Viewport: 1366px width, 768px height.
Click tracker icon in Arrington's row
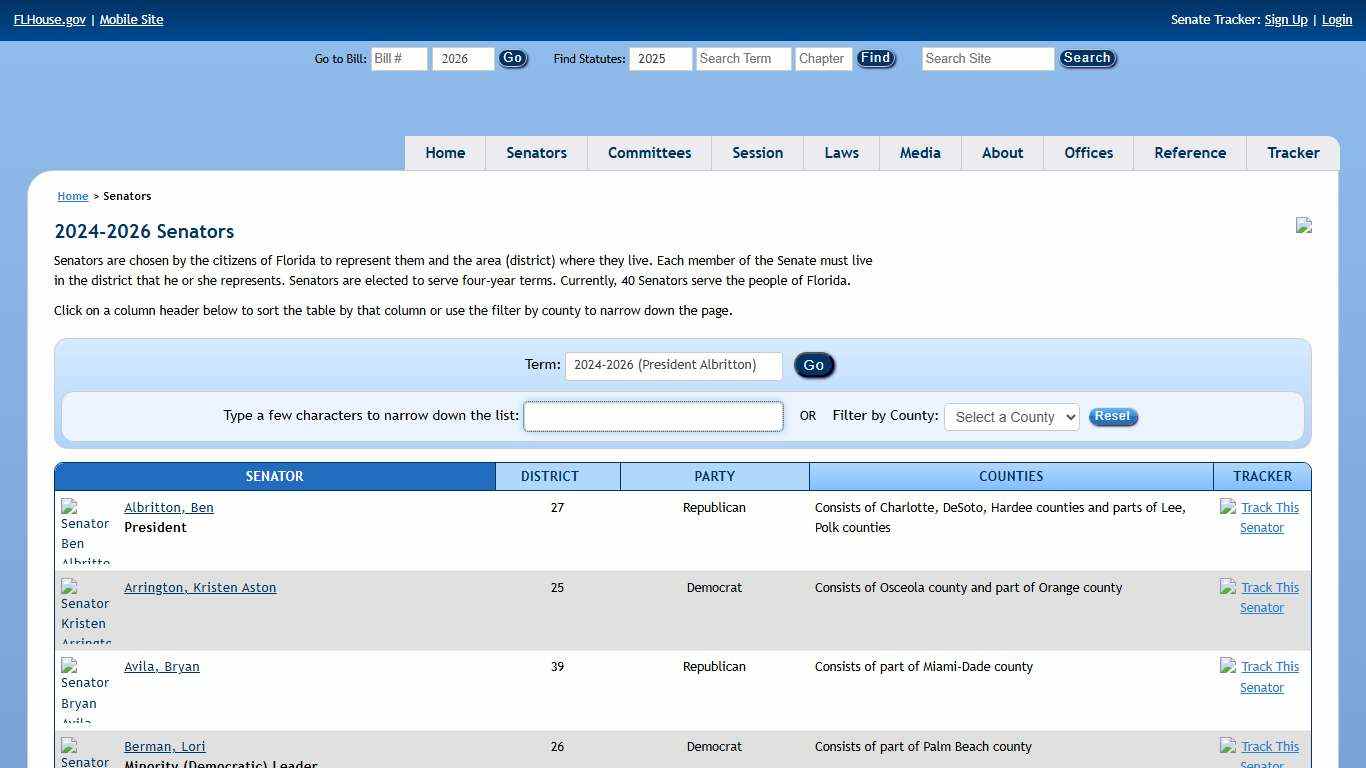tap(1228, 587)
